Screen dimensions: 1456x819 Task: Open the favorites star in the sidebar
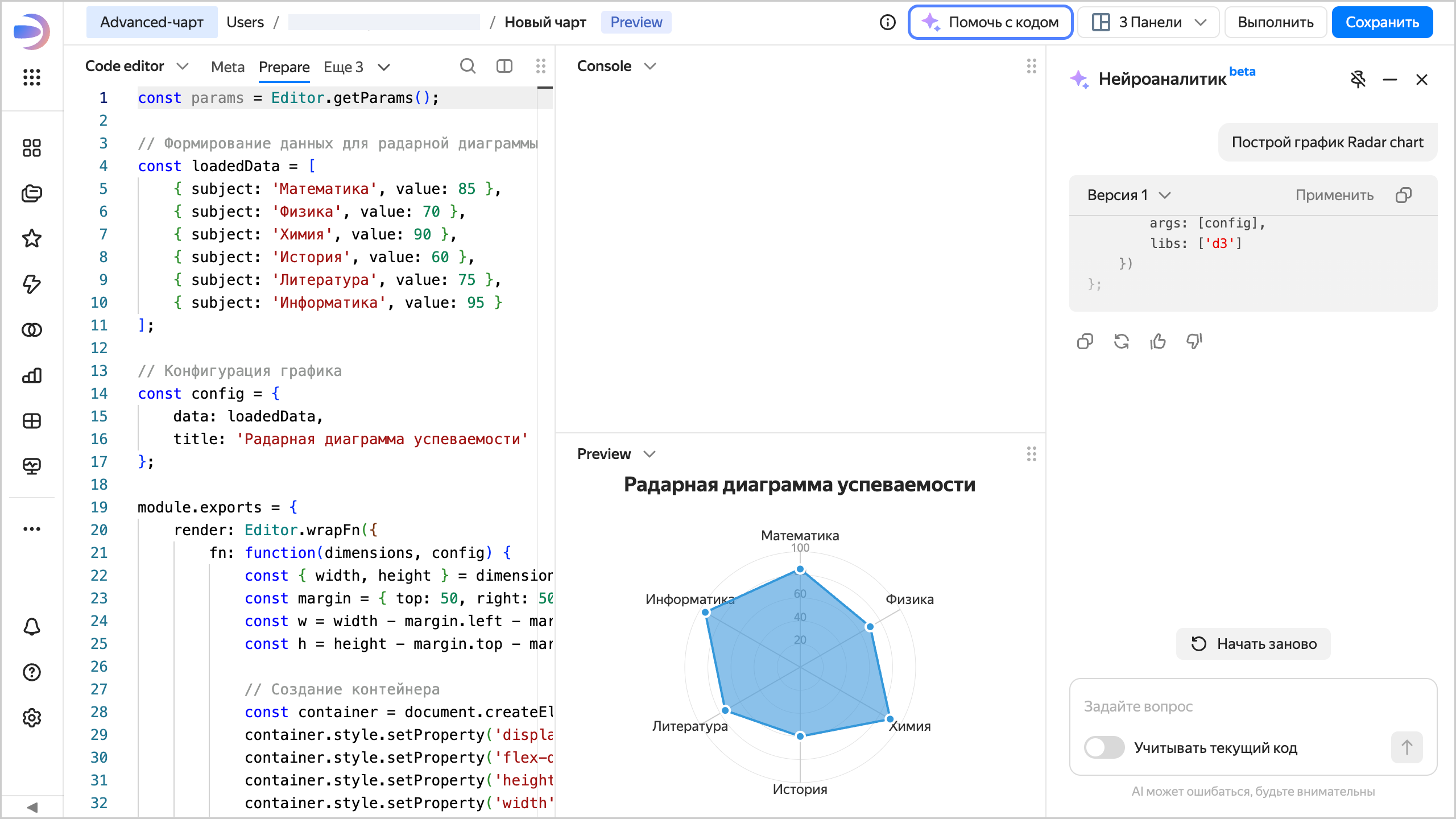coord(32,238)
